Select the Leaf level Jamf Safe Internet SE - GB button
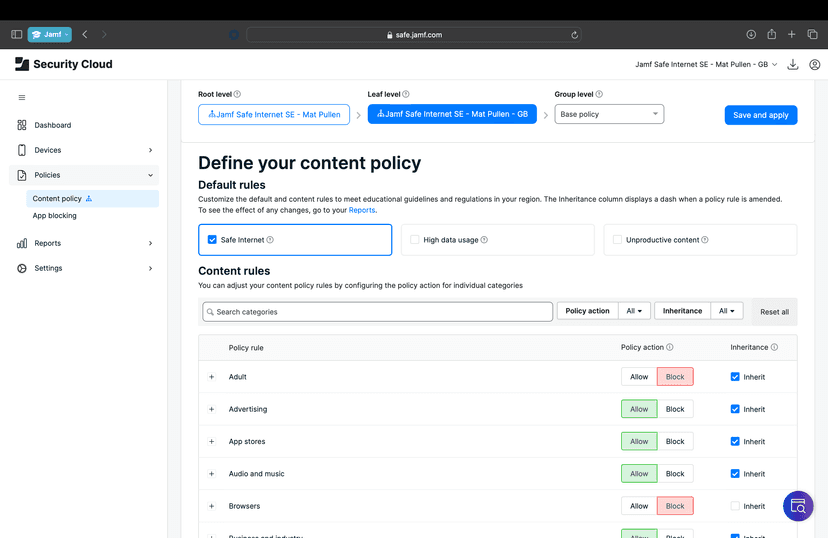Viewport: 828px width, 538px height. [452, 114]
